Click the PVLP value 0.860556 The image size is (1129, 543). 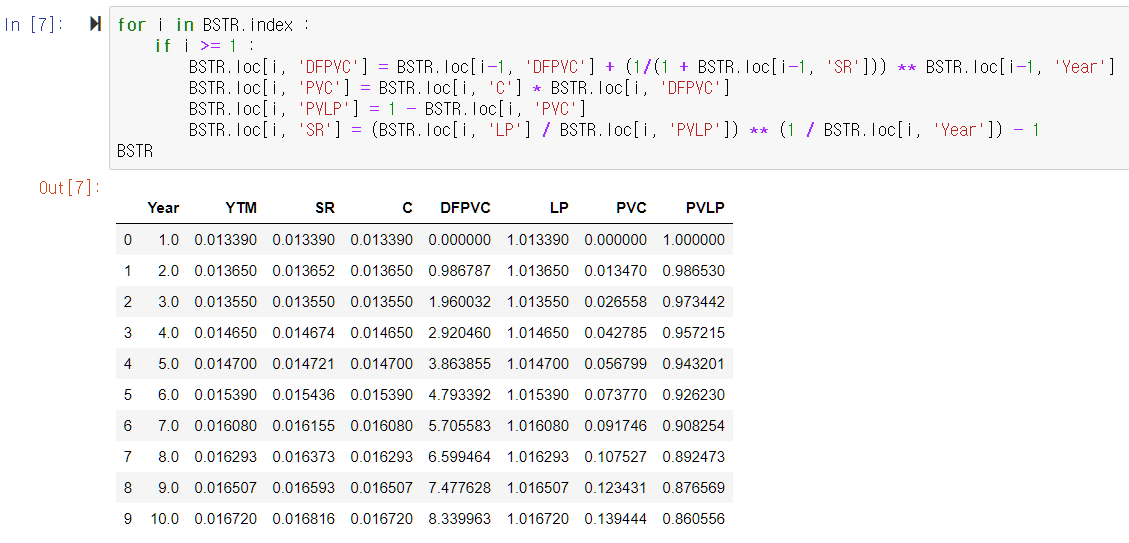pos(693,519)
